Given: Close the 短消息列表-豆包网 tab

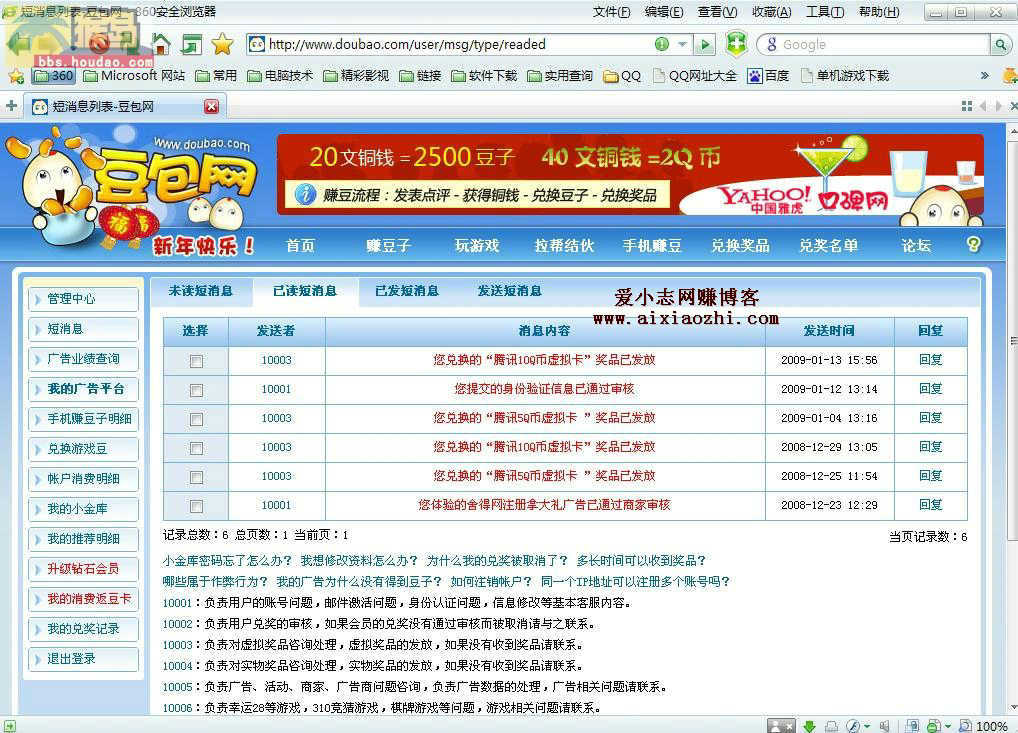Looking at the screenshot, I should pyautogui.click(x=212, y=106).
